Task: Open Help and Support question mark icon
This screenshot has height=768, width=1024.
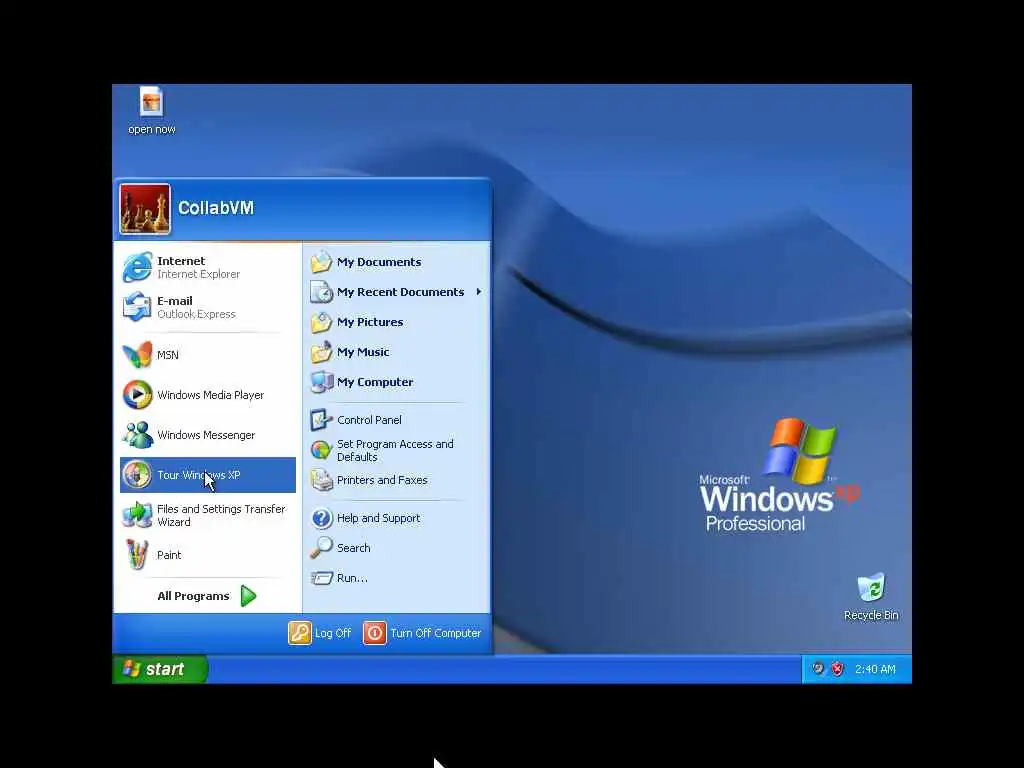Action: (x=321, y=518)
